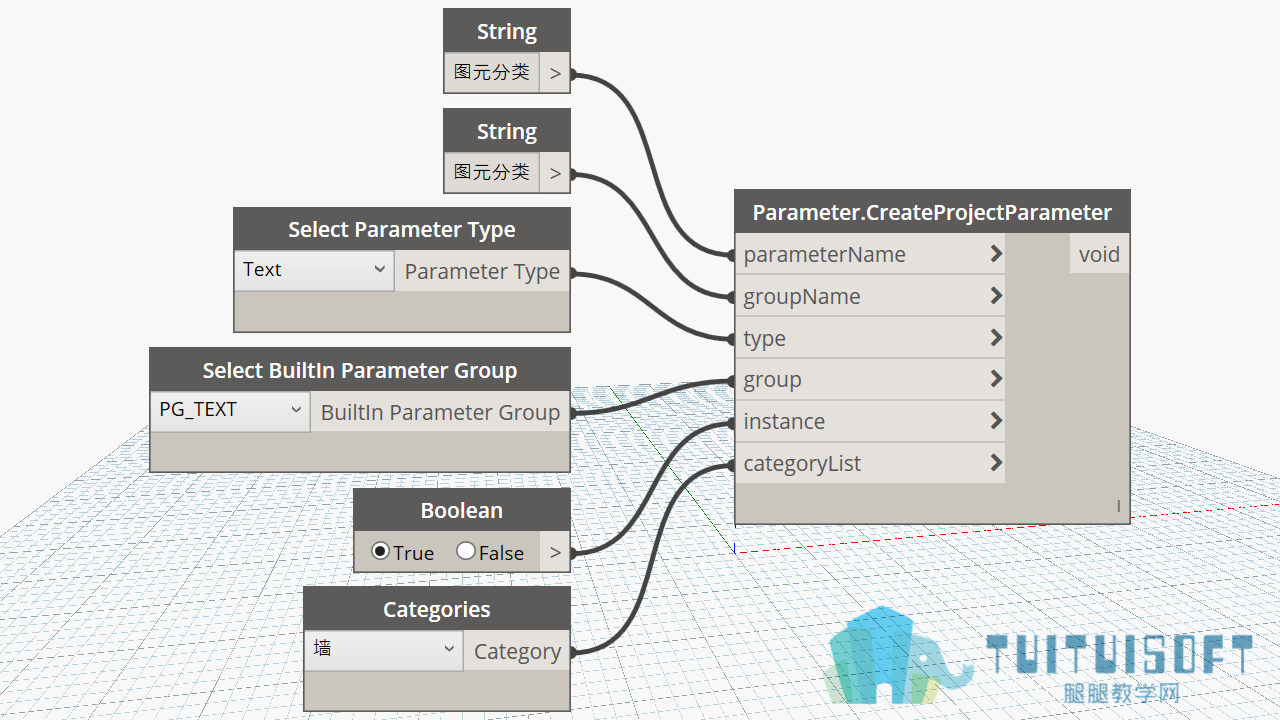Viewport: 1280px width, 720px height.
Task: Select the Select BuiltIn Parameter Group header
Action: click(360, 370)
